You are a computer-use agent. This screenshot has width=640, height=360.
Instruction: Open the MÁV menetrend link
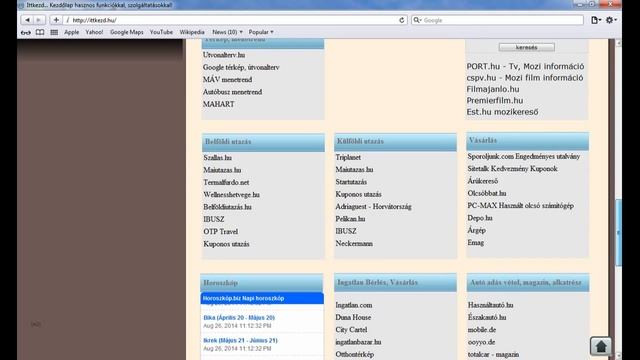click(x=227, y=80)
